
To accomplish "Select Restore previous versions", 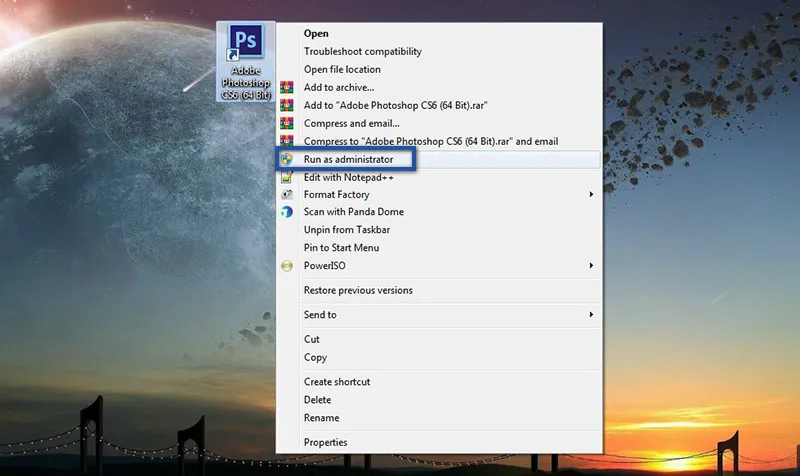I will tap(358, 291).
